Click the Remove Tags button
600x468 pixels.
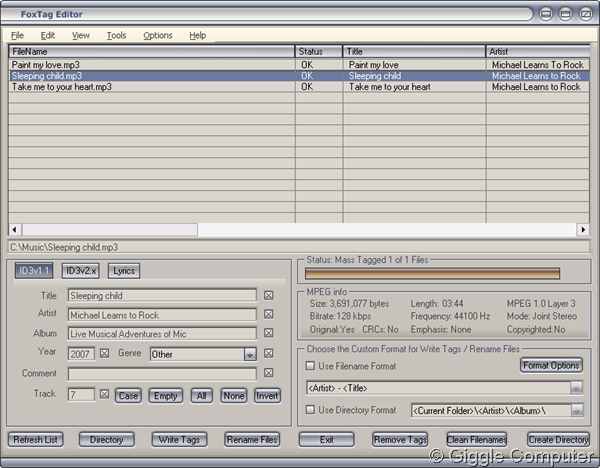click(x=400, y=440)
